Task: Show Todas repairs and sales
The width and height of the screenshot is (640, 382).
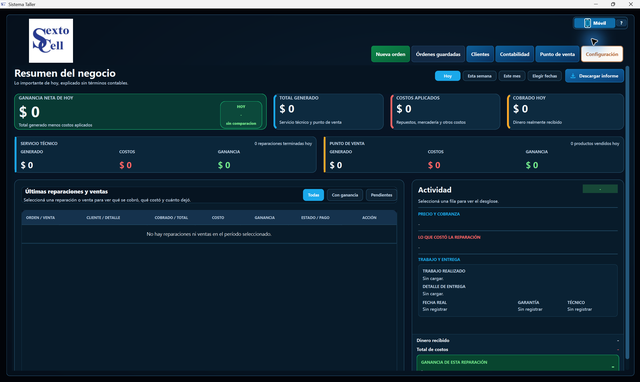Action: pos(313,195)
